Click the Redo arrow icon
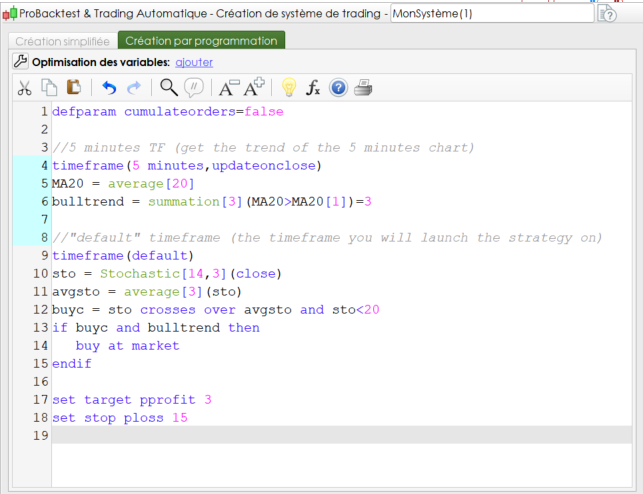This screenshot has height=494, width=643. click(134, 88)
